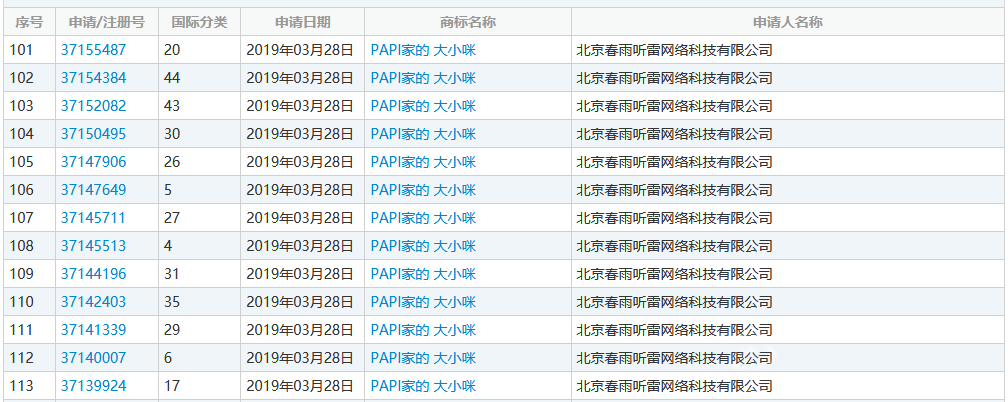Click the 商标名称 column header
The width and height of the screenshot is (1008, 402).
click(468, 23)
